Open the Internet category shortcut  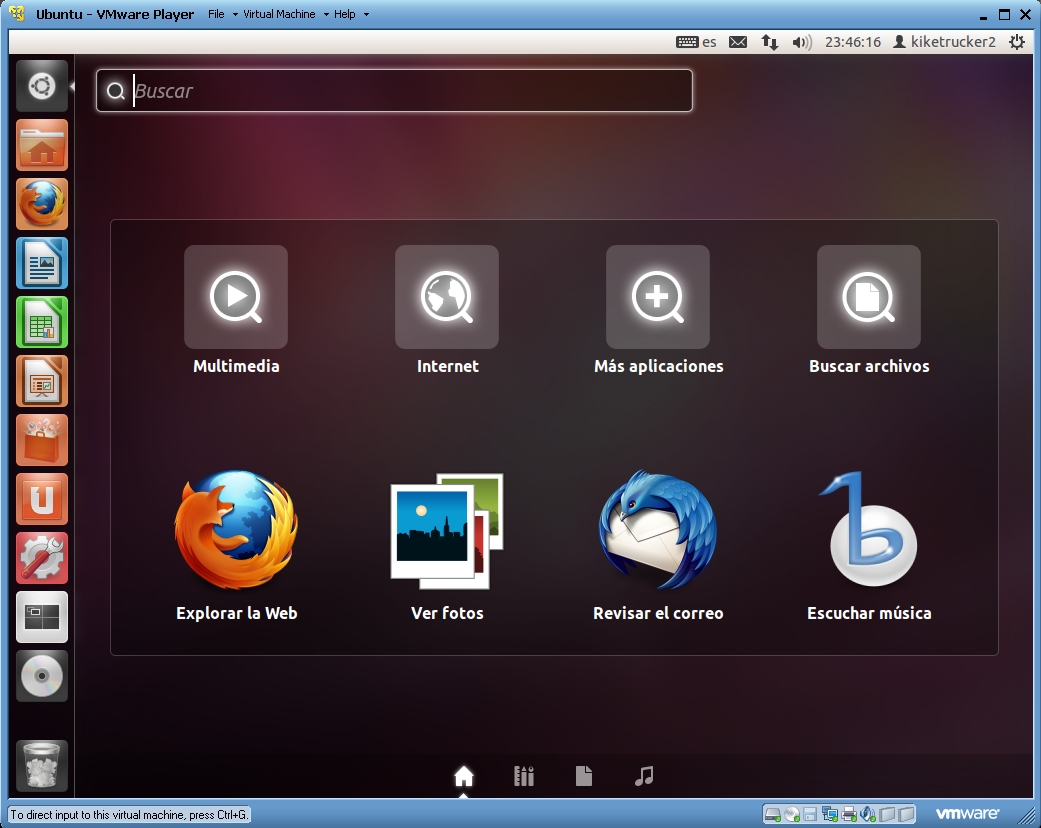447,297
